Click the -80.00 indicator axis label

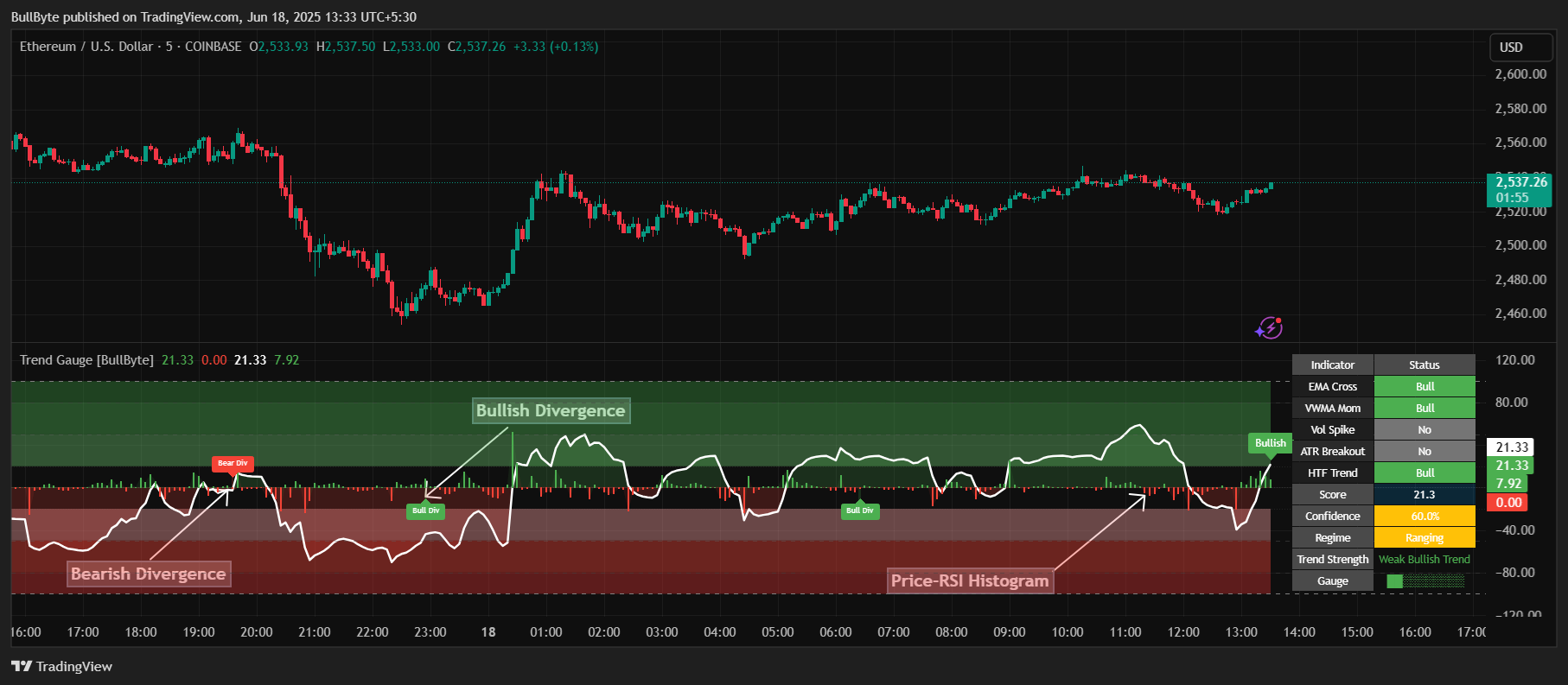coord(1514,573)
